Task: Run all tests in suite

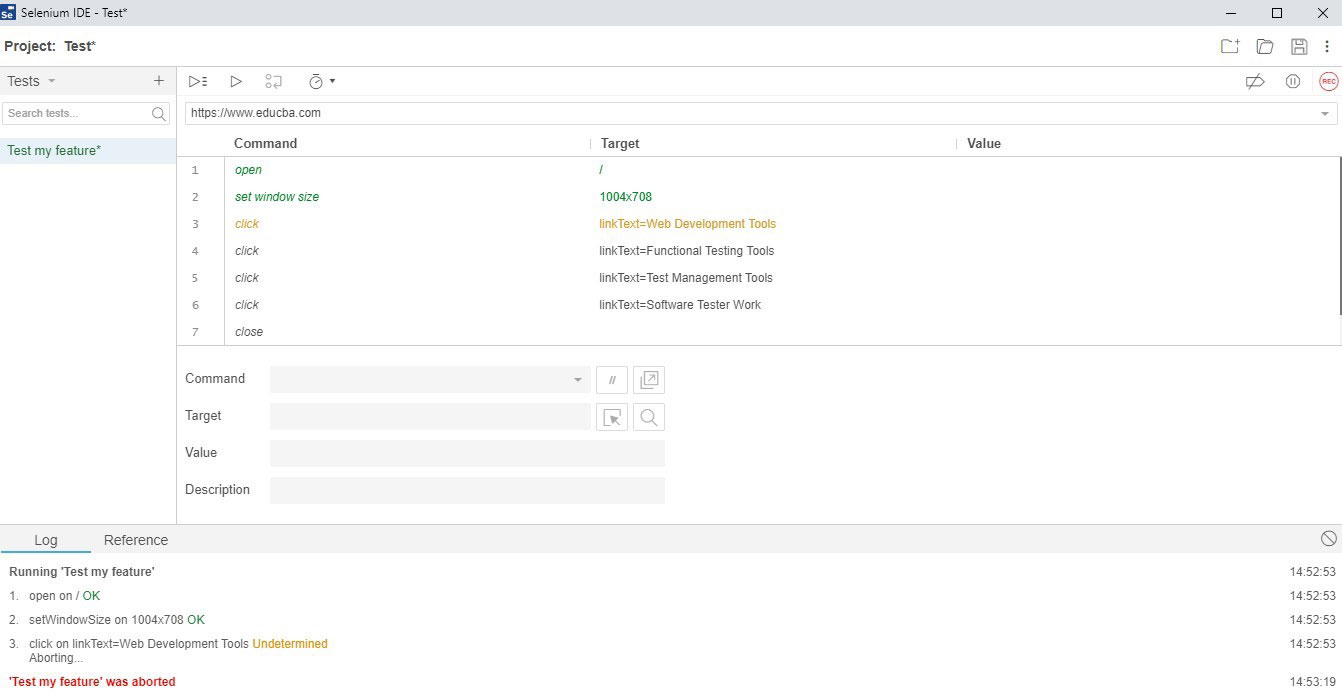Action: click(x=198, y=81)
